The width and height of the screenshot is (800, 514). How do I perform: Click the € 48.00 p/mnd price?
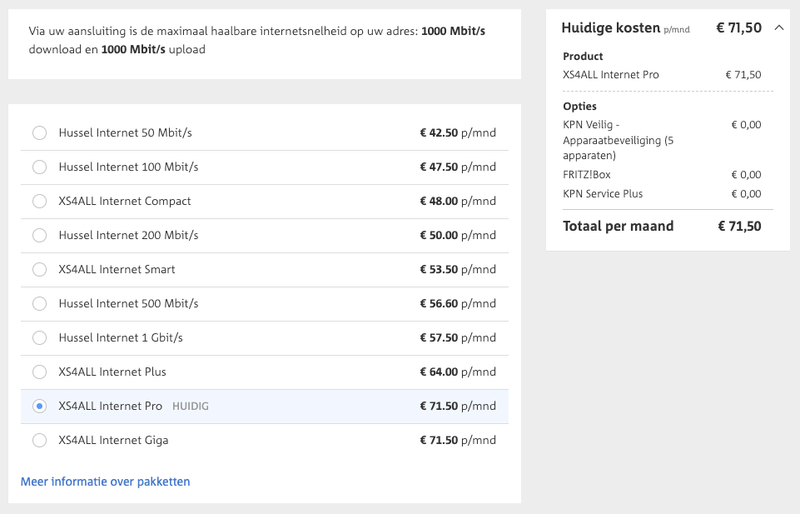(x=458, y=201)
